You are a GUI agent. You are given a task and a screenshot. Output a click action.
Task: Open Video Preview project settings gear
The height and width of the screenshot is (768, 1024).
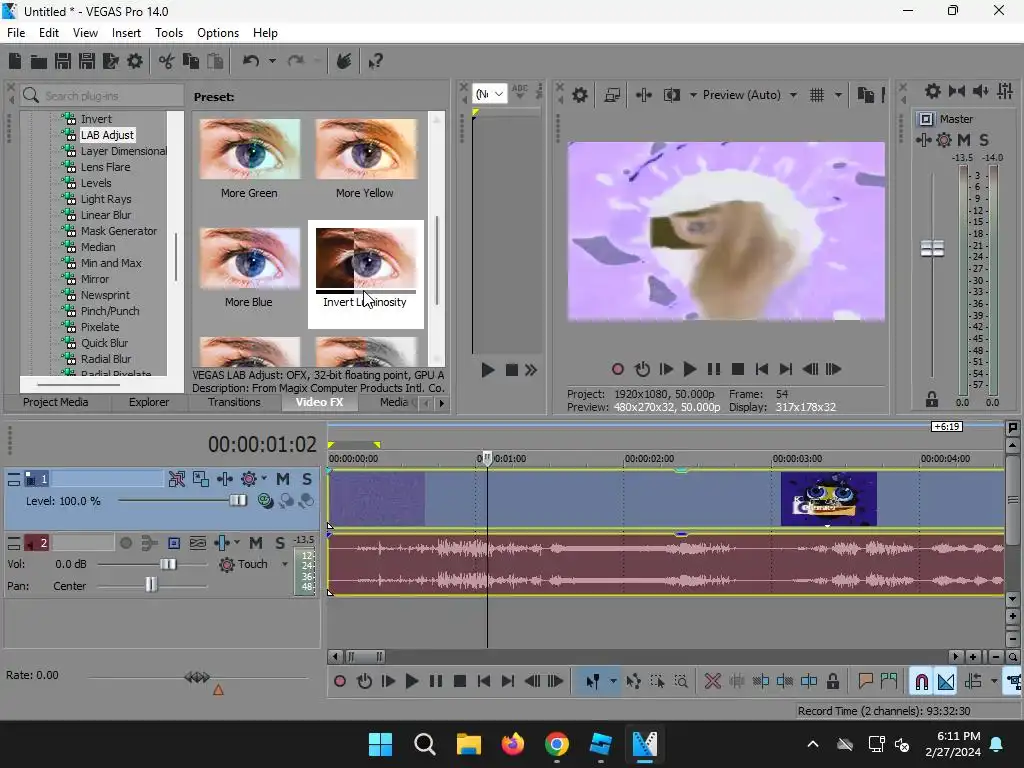(580, 95)
